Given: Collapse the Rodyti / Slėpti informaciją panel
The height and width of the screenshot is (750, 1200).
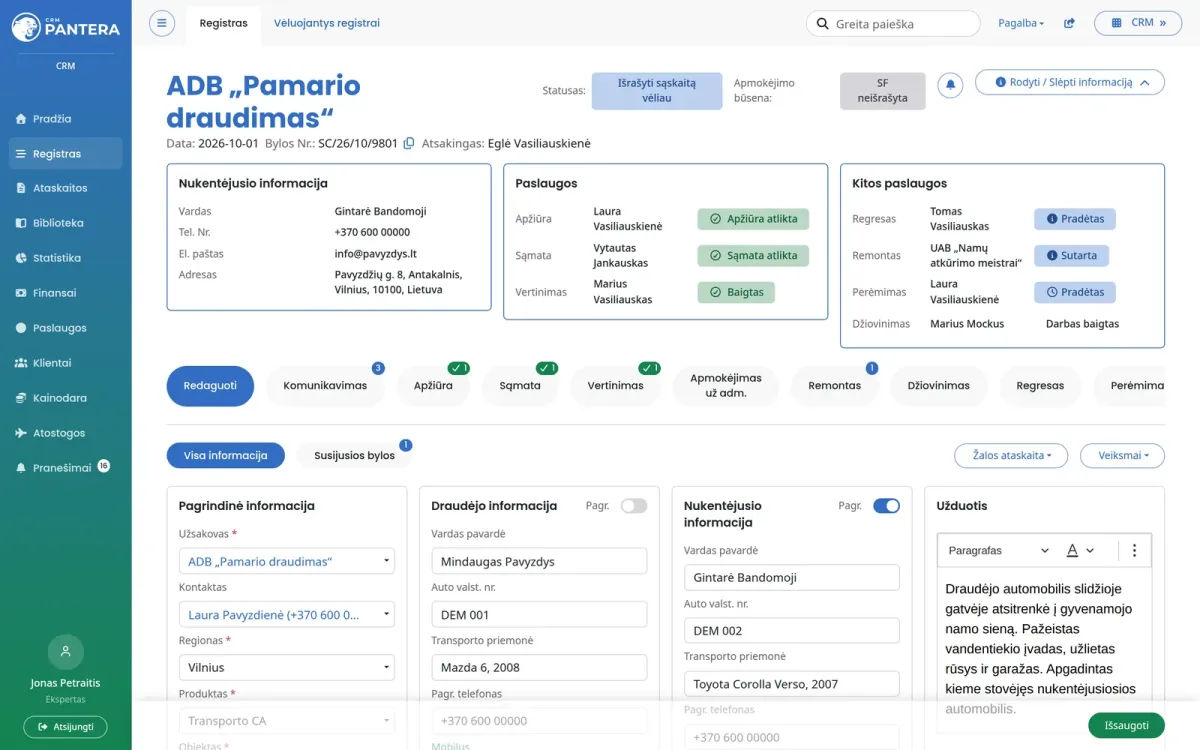Looking at the screenshot, I should click(1070, 83).
